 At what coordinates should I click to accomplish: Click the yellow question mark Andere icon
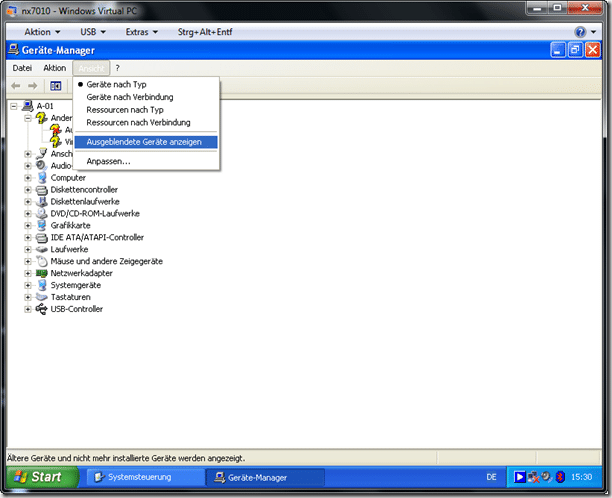click(42, 117)
